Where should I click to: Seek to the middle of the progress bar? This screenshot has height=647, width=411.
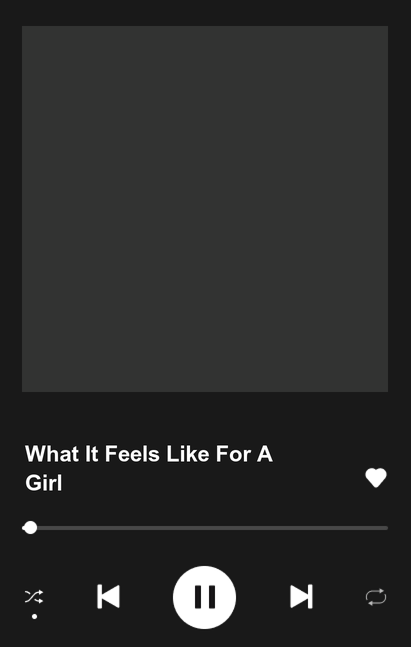pyautogui.click(x=205, y=528)
